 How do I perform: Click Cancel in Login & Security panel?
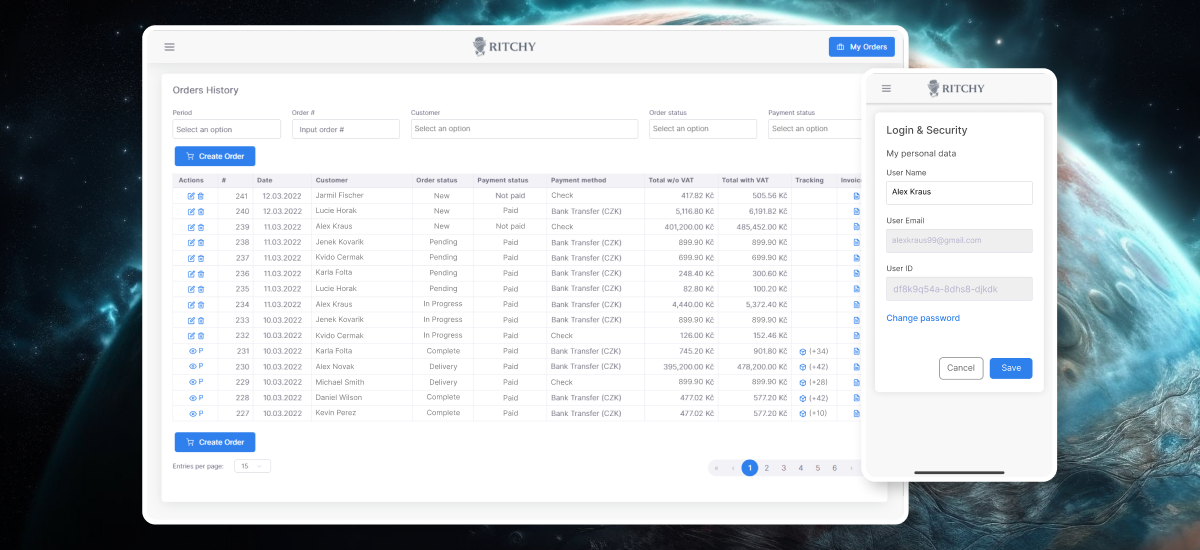click(x=961, y=368)
